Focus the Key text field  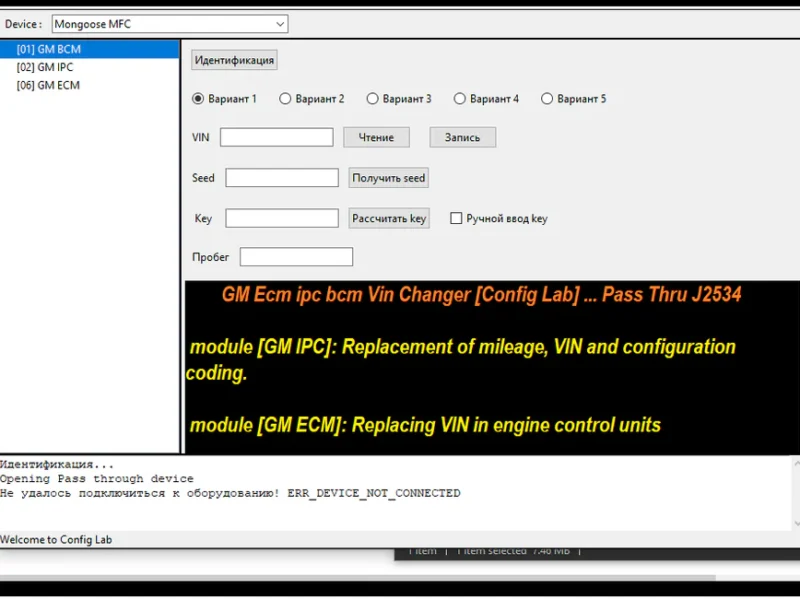[x=282, y=218]
